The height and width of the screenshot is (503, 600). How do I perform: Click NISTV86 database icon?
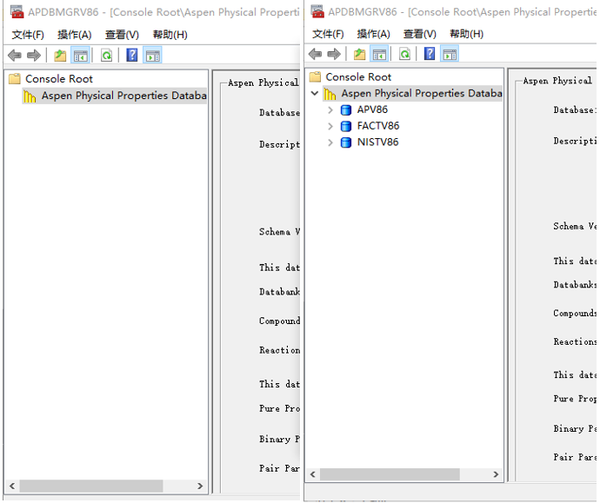point(346,143)
